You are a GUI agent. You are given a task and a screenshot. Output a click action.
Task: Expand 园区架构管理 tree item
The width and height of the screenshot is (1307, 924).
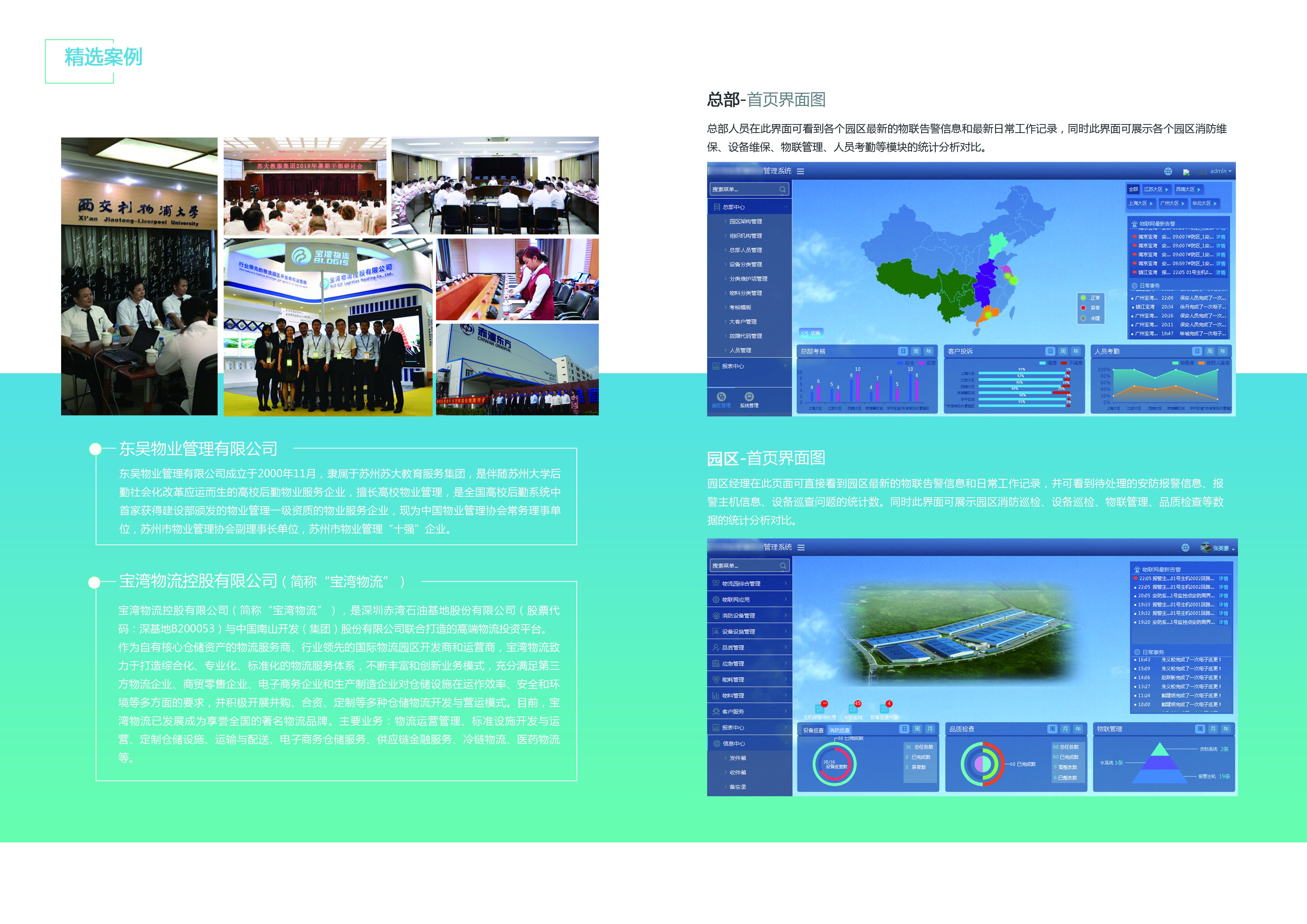click(725, 221)
